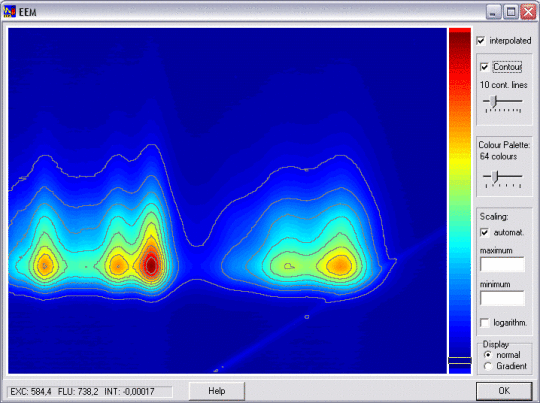Maximize the EEM window
The width and height of the screenshot is (540, 403).
point(511,12)
